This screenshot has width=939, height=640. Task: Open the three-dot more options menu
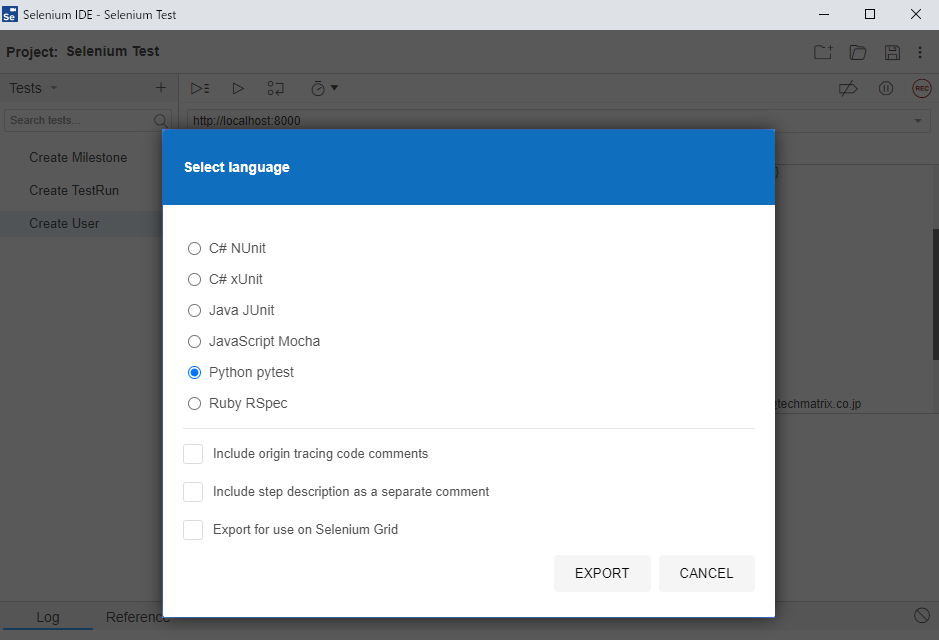coord(920,52)
